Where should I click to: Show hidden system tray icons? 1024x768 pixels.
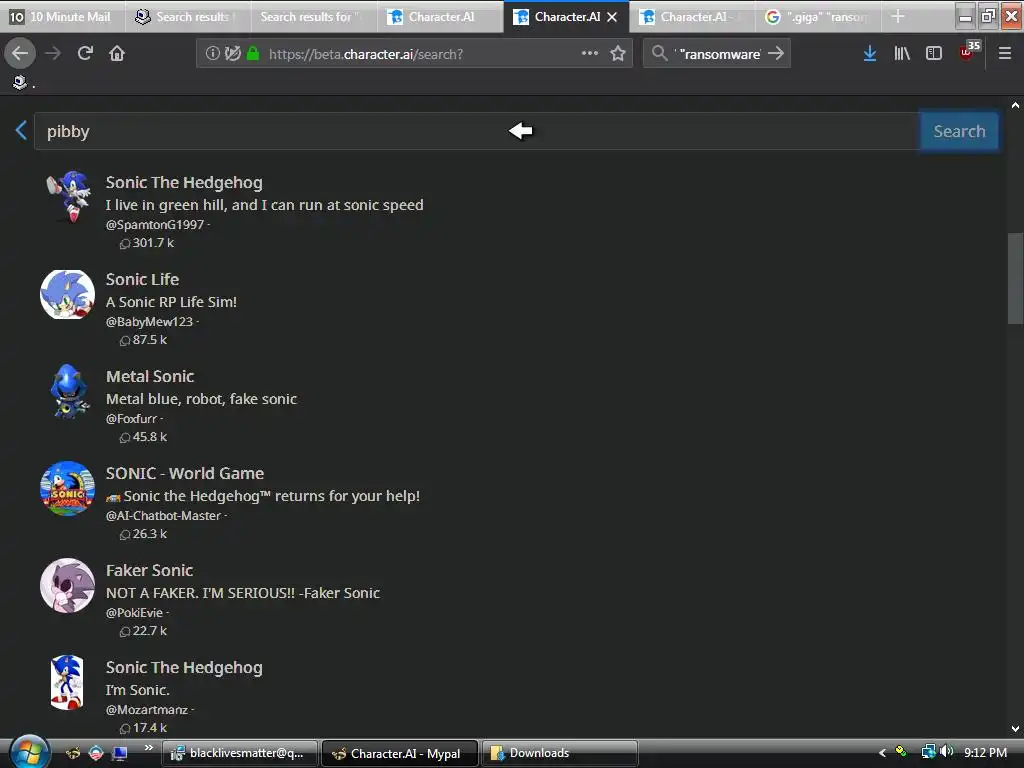pos(882,753)
